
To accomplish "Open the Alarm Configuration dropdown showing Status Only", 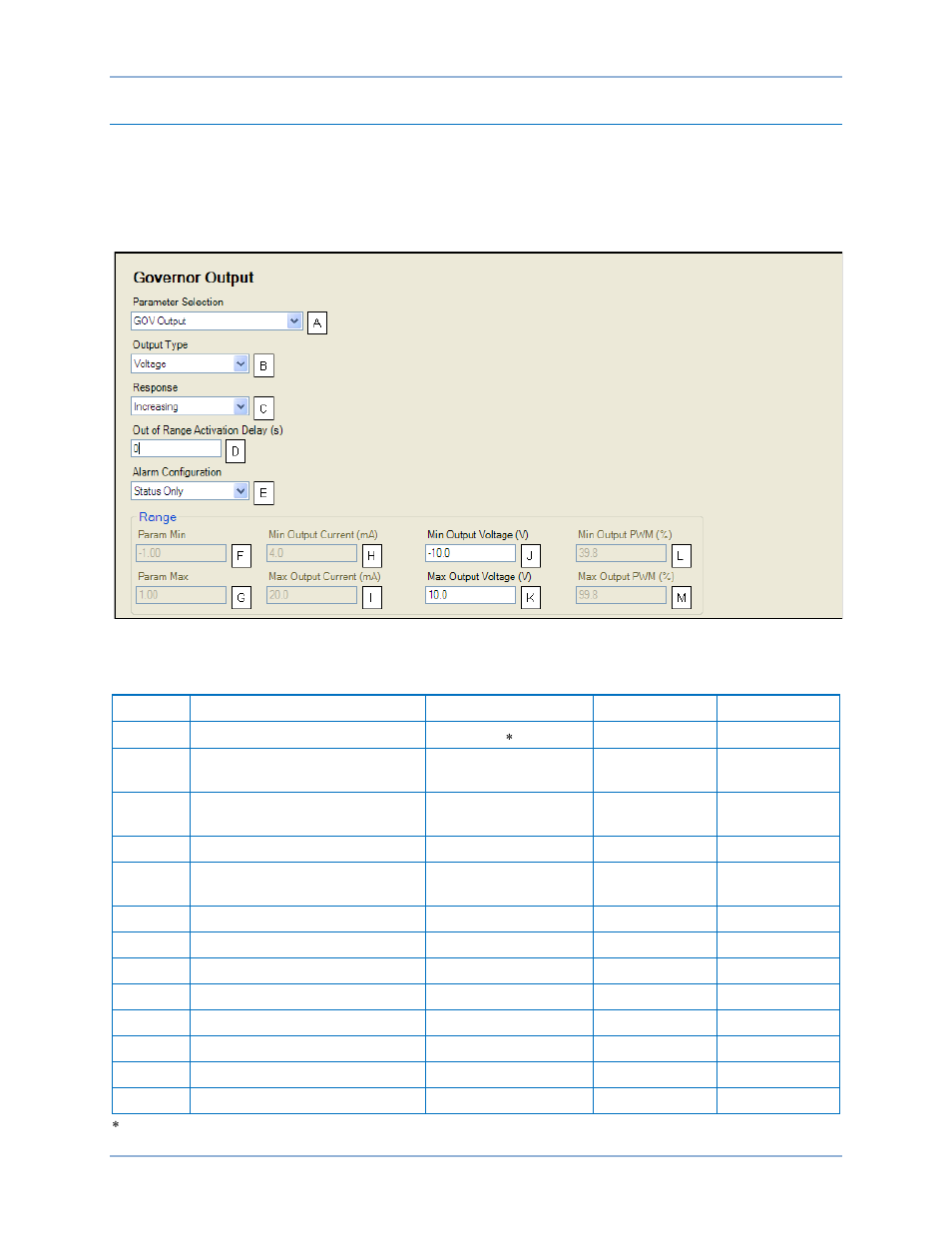I will [190, 491].
